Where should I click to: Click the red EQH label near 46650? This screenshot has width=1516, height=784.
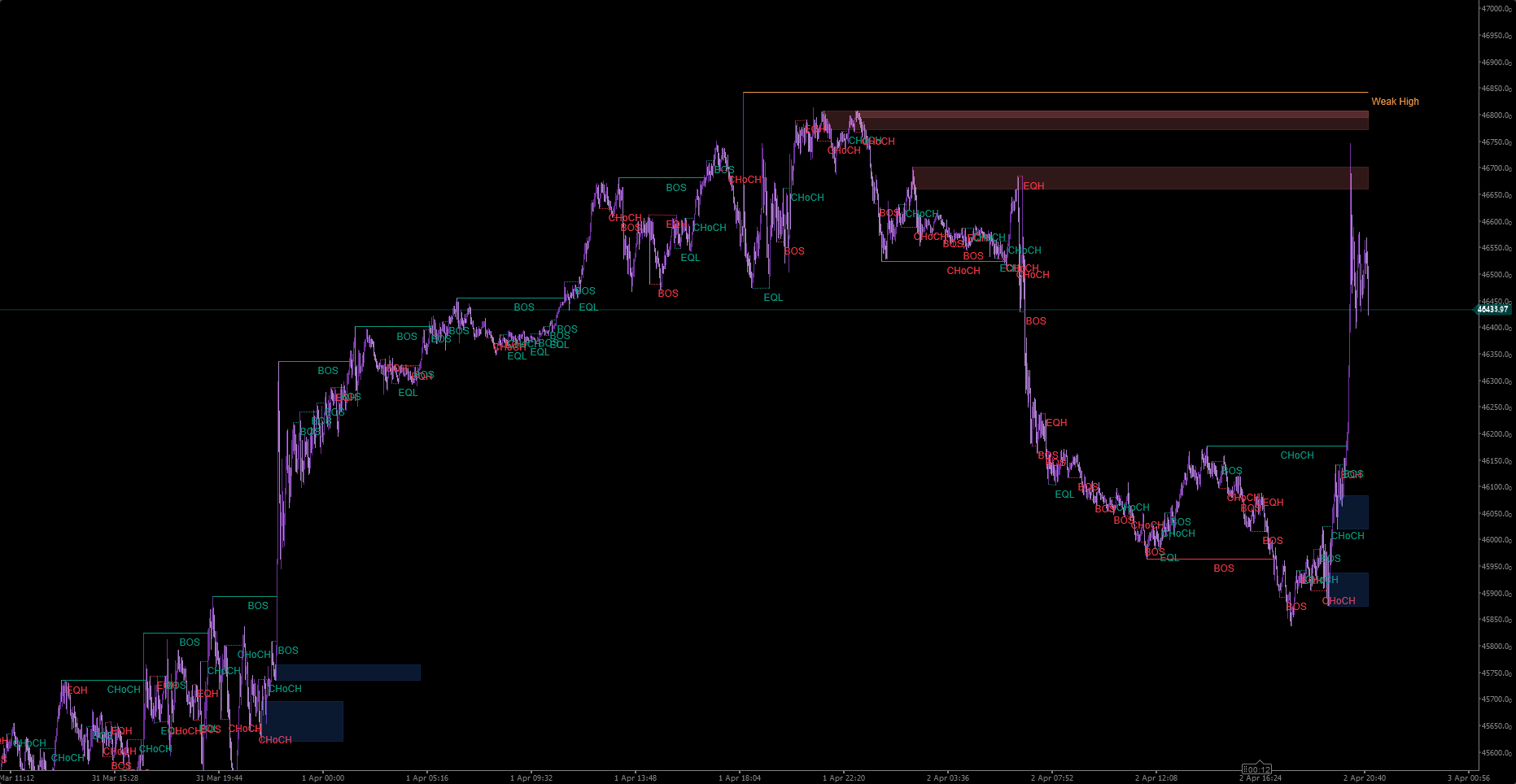click(1033, 186)
